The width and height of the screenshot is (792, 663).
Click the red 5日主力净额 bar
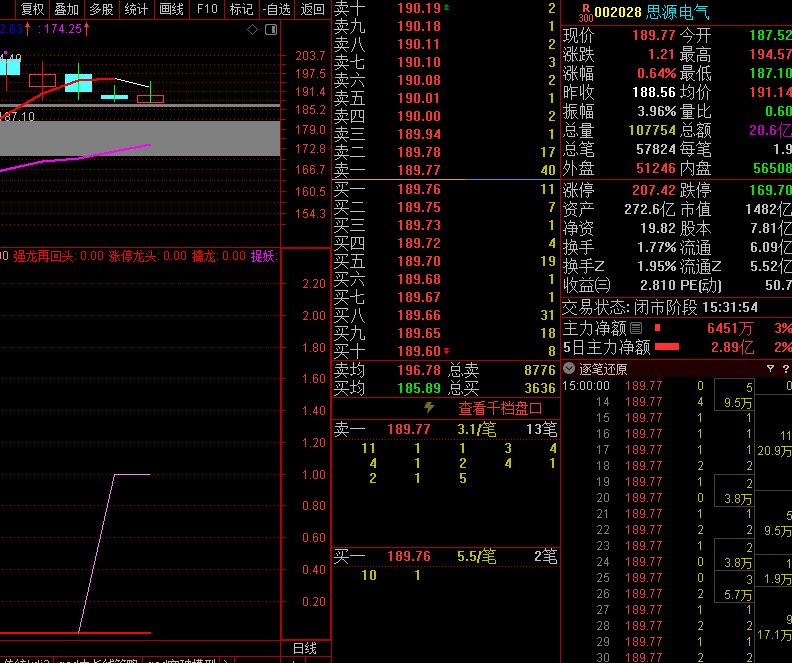tap(667, 347)
